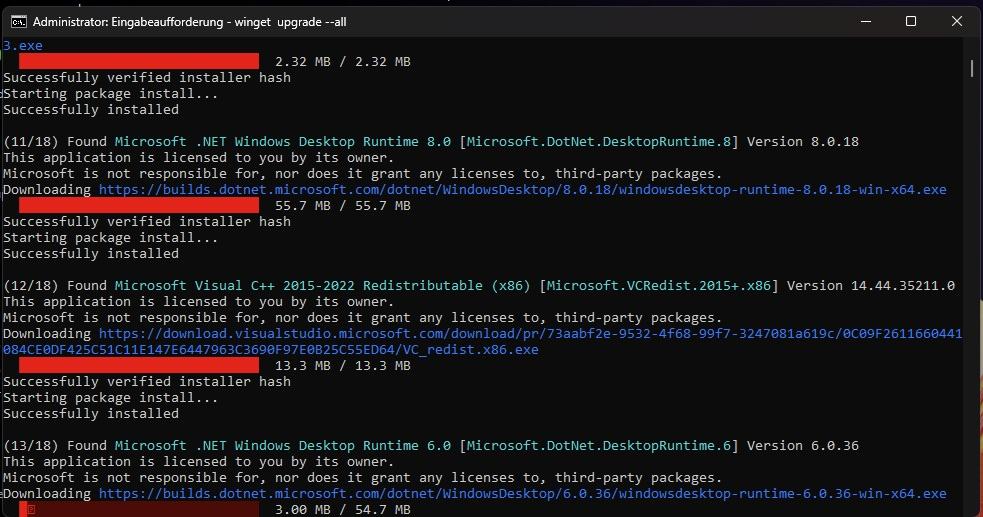
Task: Open the windowsdesktop-runtime-8.0.18-win-x64.exe download link
Action: 522,189
